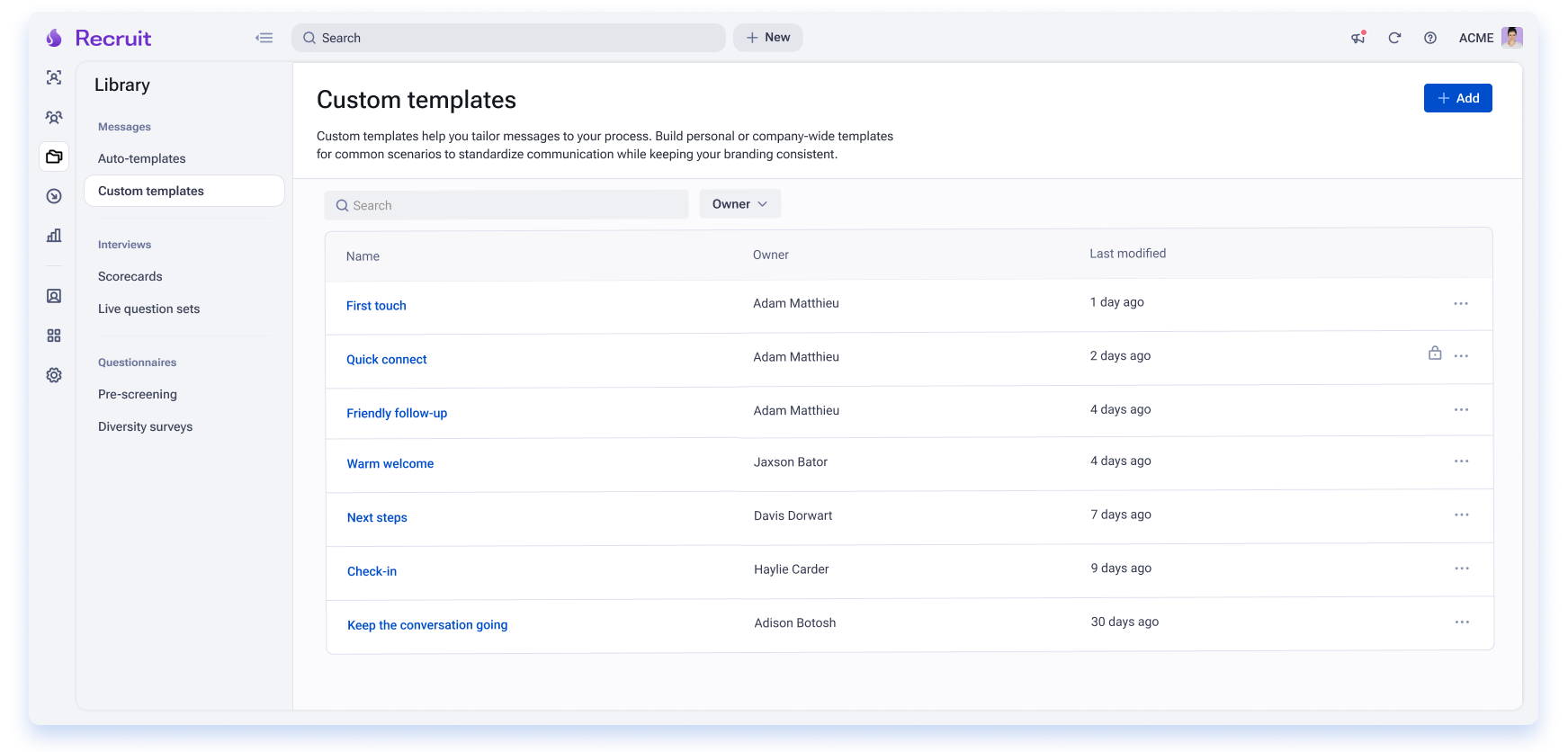1568x752 pixels.
Task: Open the bar chart reports icon
Action: click(54, 236)
